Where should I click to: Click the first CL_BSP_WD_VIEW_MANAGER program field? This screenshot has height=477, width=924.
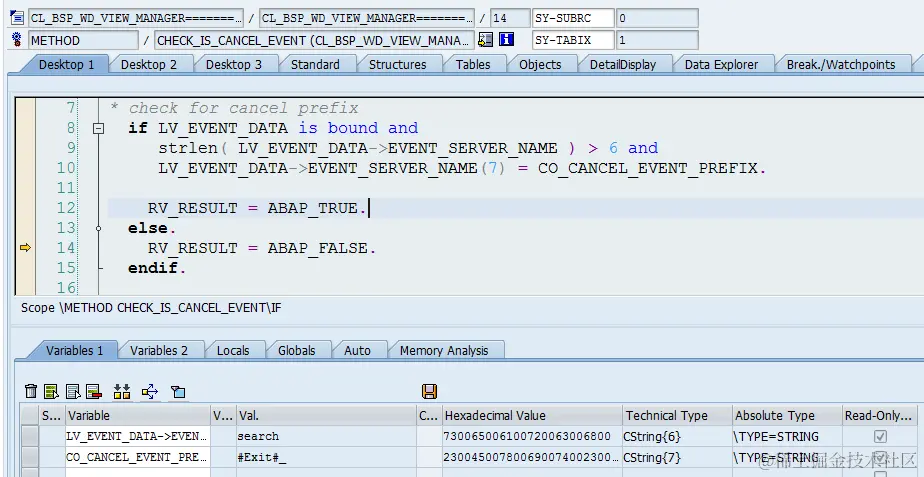[136, 18]
